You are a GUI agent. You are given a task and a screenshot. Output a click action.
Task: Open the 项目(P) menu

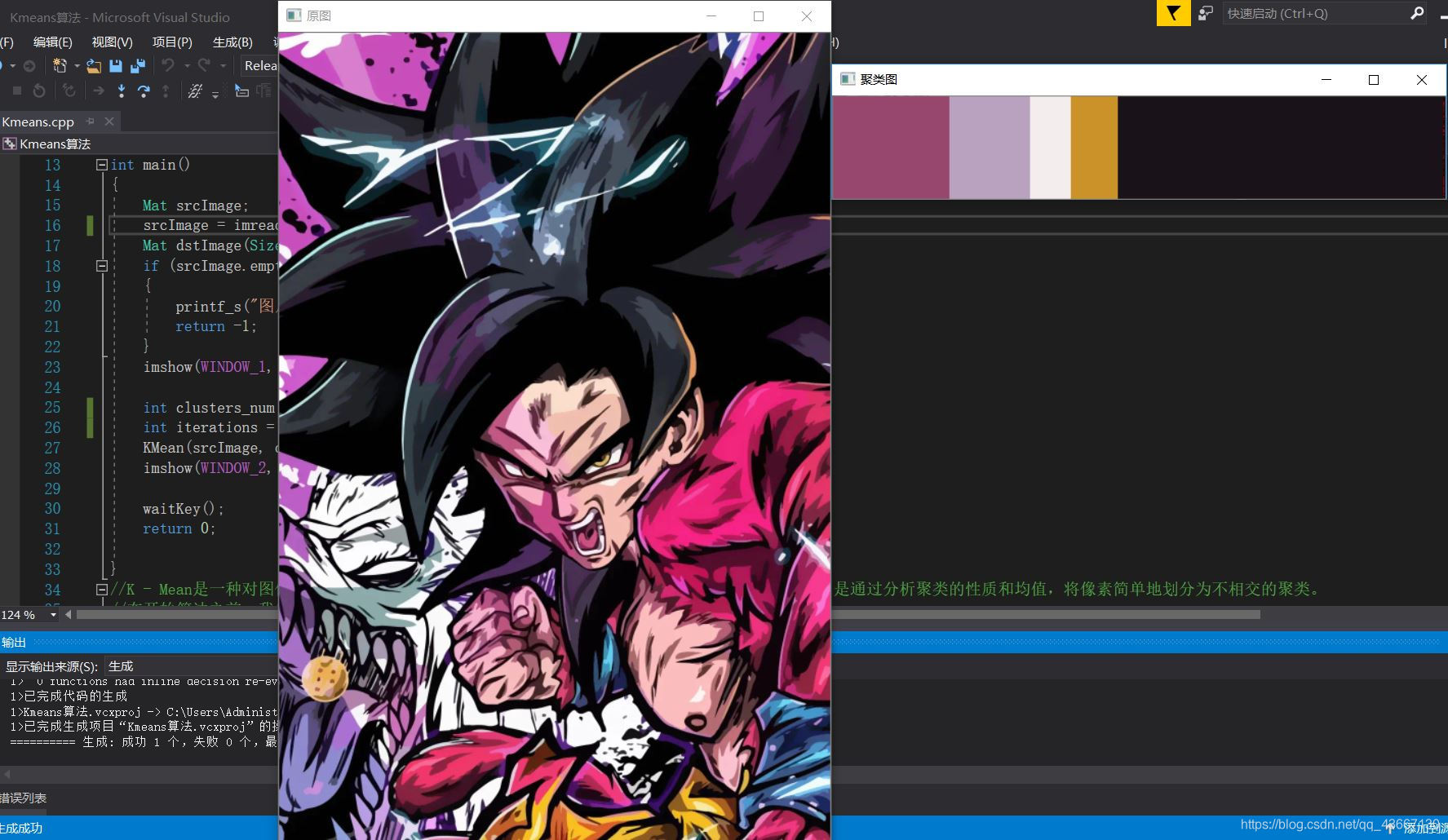[172, 42]
